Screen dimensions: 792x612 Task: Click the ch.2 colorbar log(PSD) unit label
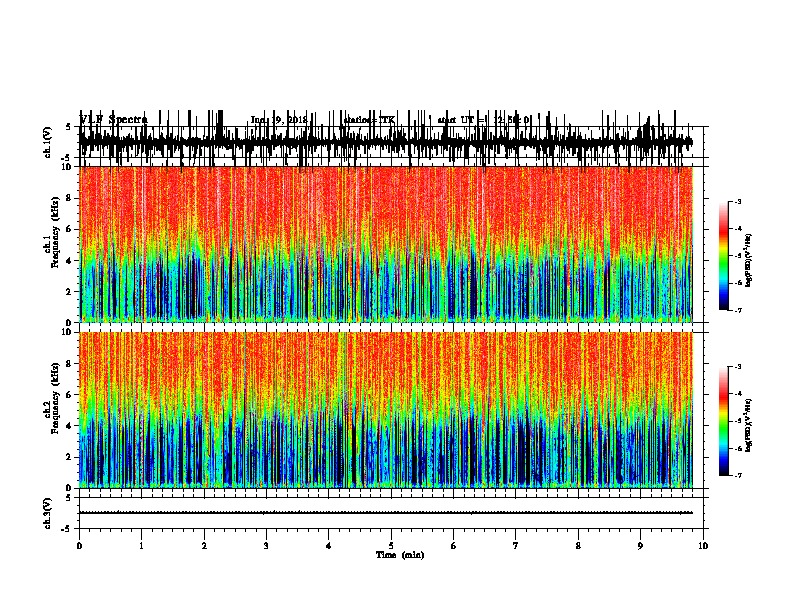point(748,425)
